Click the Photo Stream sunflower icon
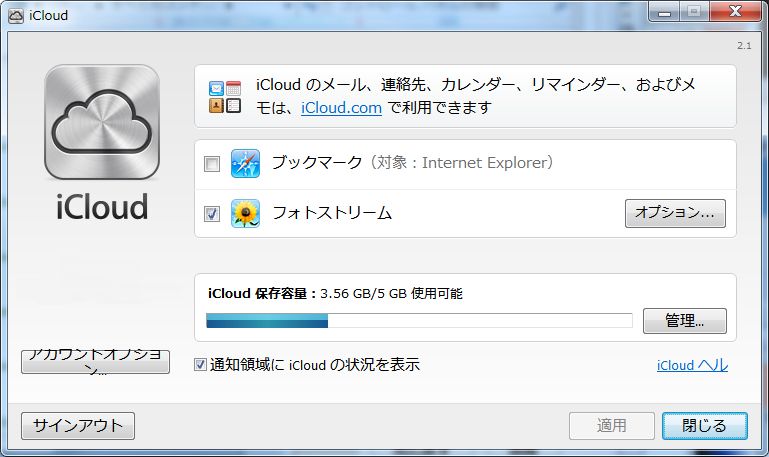 click(x=245, y=213)
